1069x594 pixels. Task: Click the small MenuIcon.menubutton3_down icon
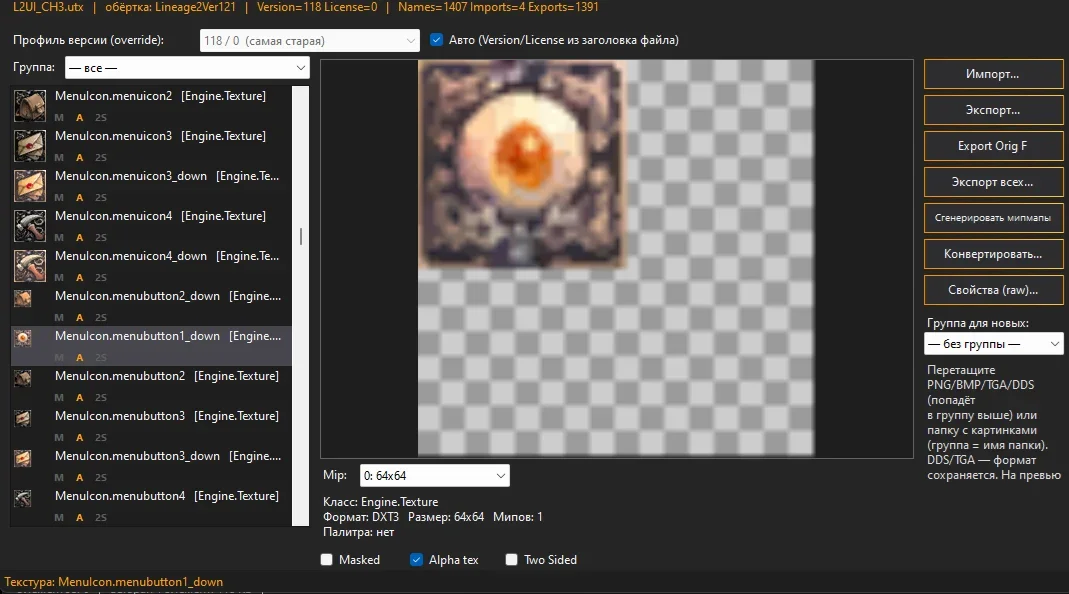(22, 458)
